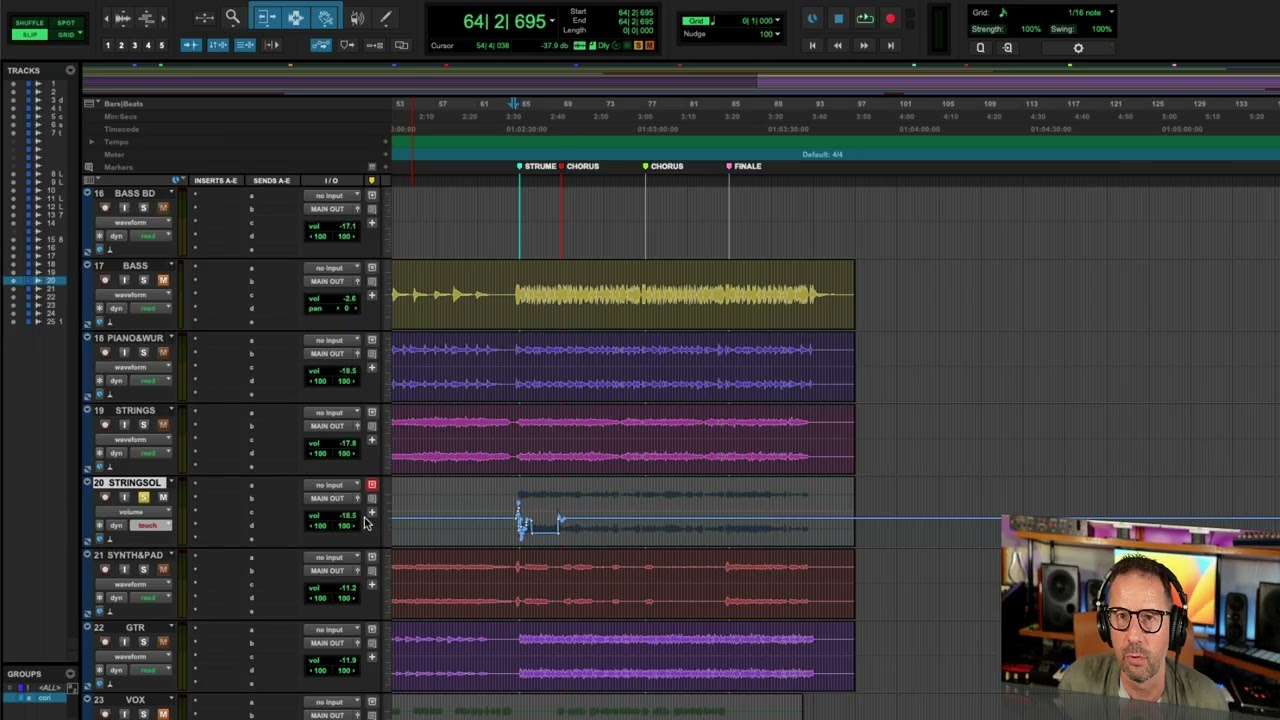Click Go to End transport button
Image resolution: width=1280 pixels, height=720 pixels.
click(x=890, y=45)
